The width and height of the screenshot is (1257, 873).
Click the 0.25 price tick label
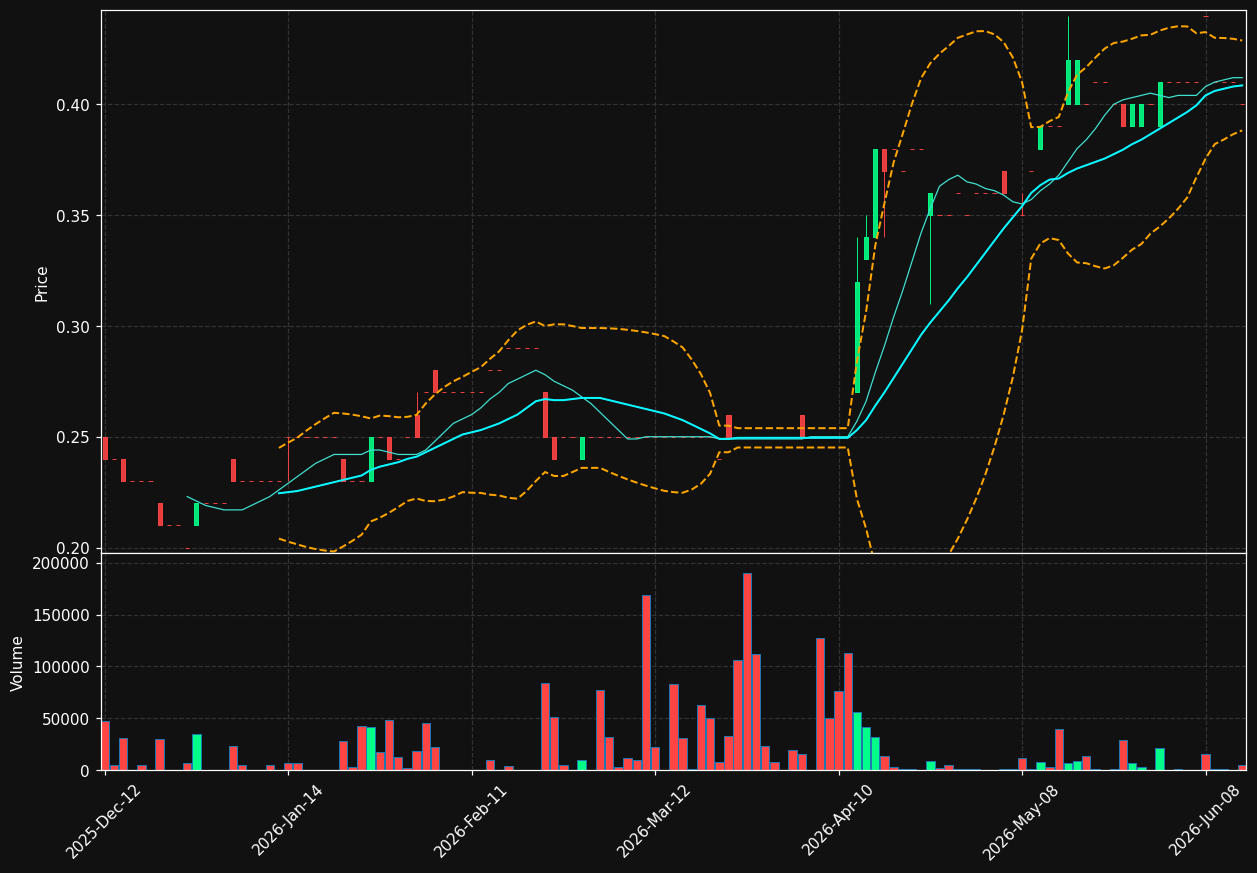pos(74,438)
